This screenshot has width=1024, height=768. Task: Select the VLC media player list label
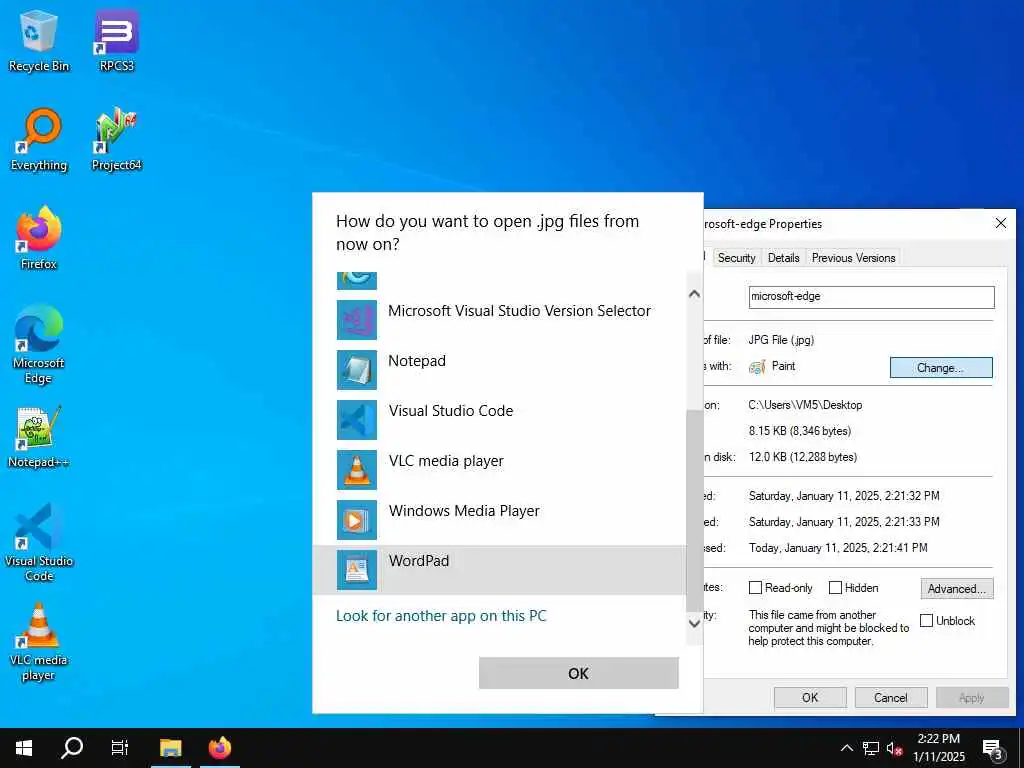446,461
